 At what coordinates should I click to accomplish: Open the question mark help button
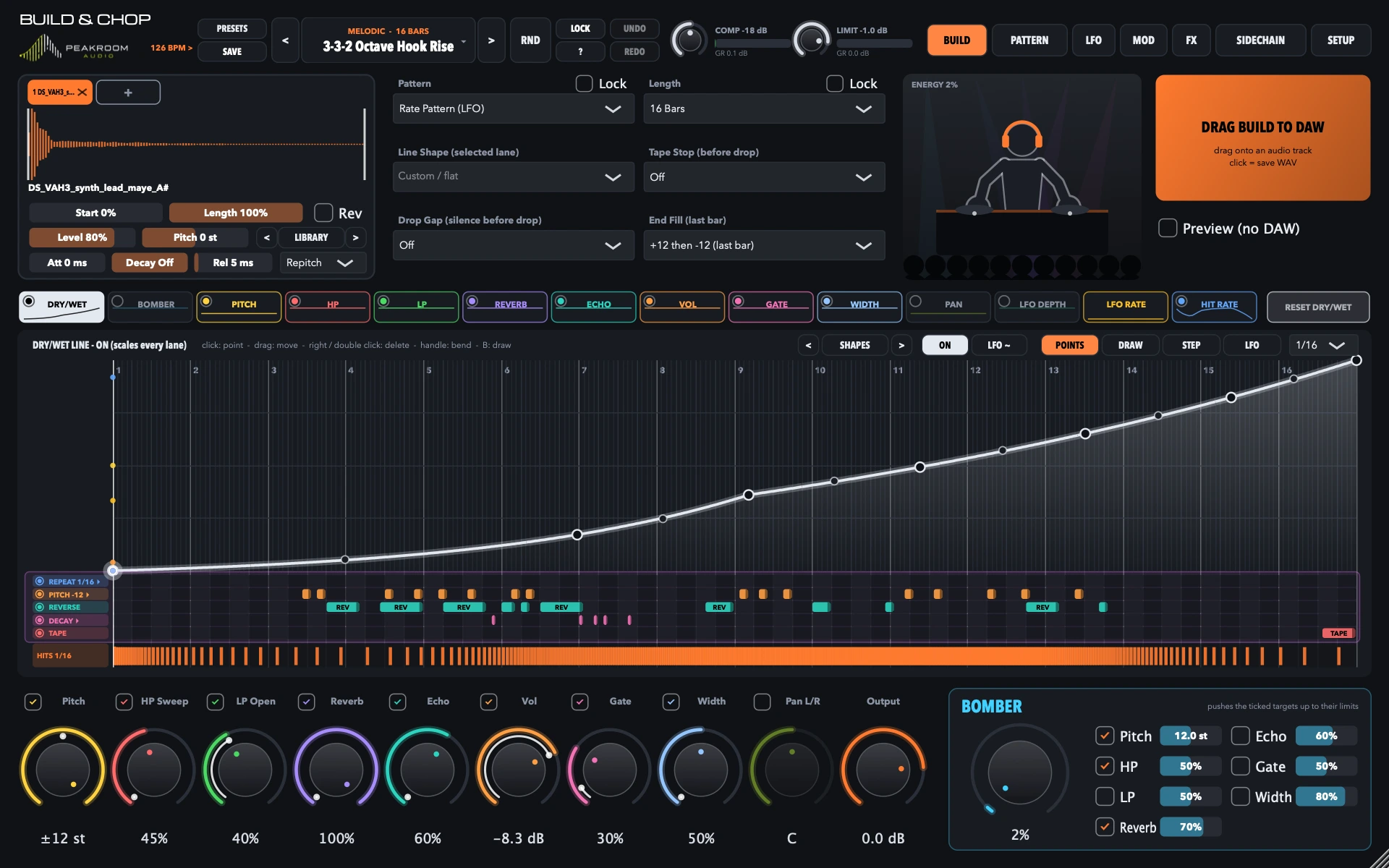click(x=580, y=52)
